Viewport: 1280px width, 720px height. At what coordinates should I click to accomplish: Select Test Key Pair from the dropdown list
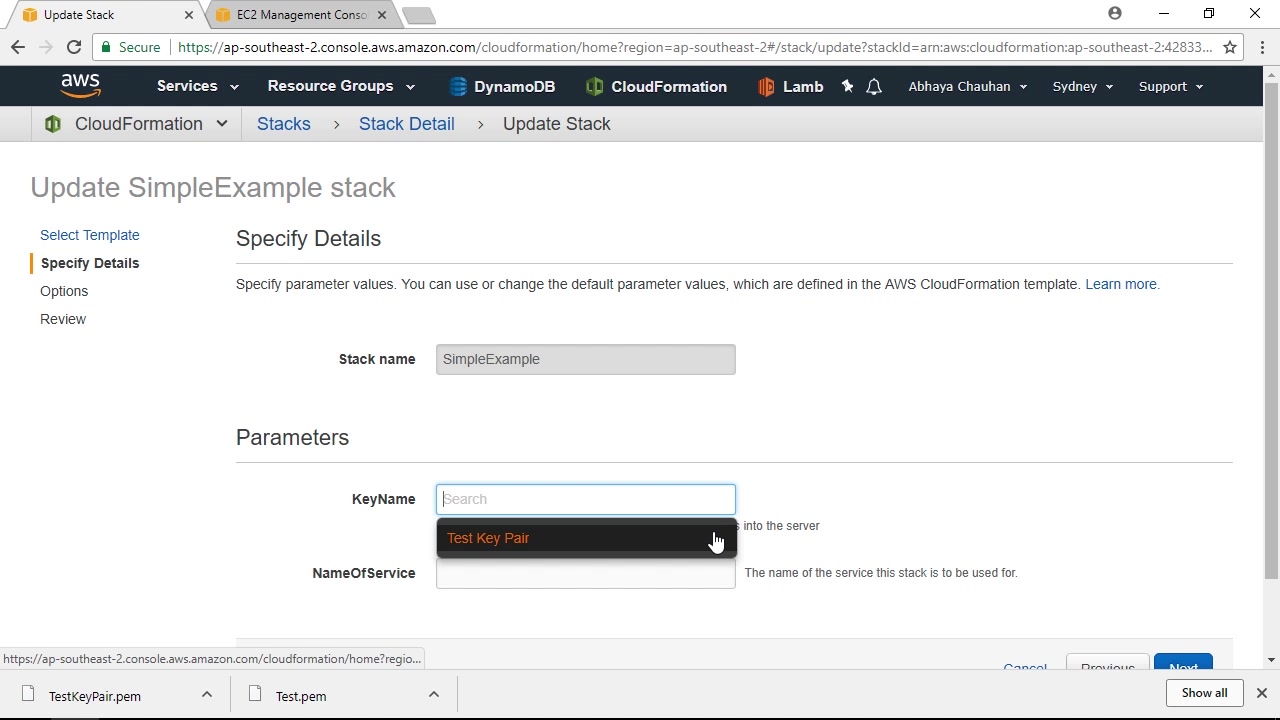pos(586,538)
